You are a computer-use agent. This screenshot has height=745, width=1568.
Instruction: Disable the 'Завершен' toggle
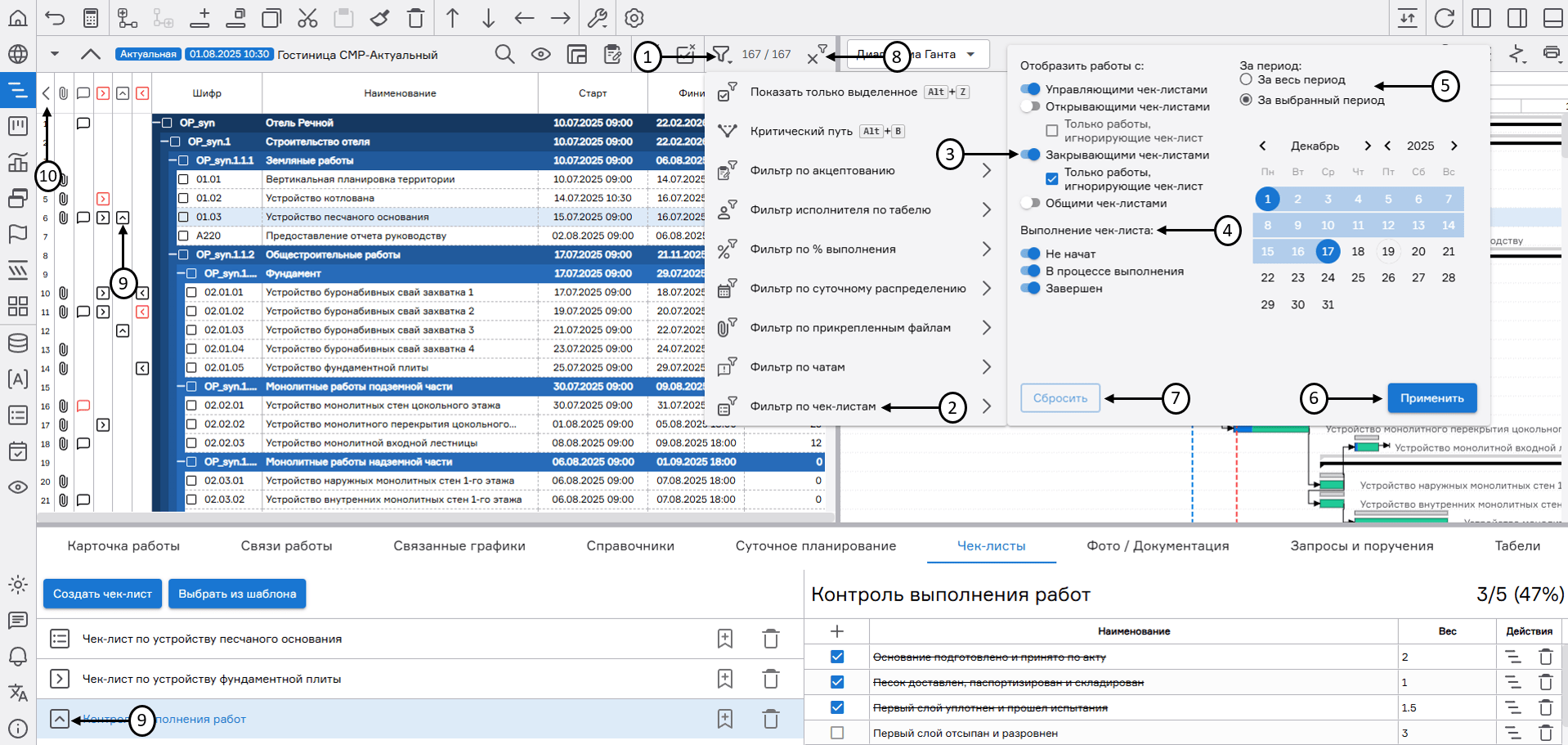point(1030,288)
